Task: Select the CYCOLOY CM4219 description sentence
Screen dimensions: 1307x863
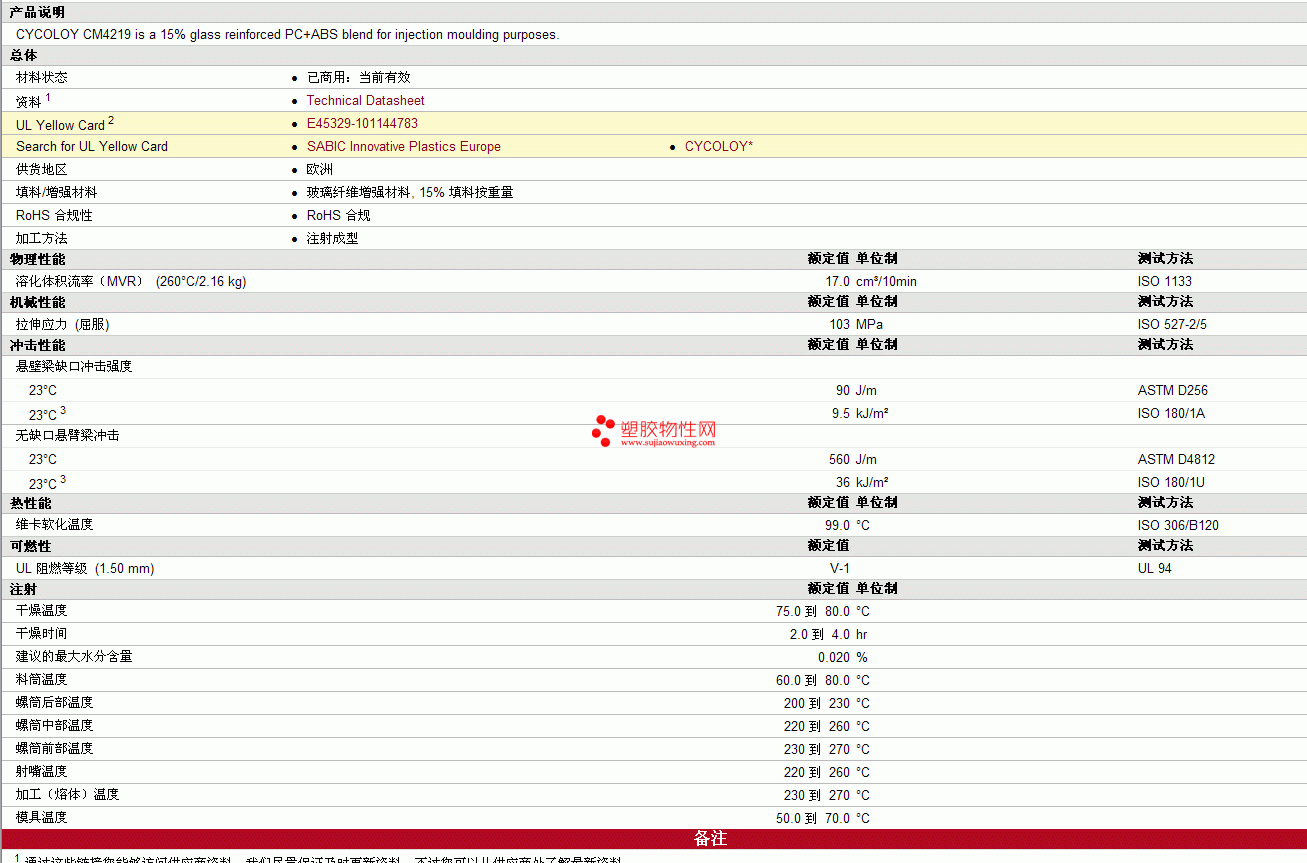Action: click(x=287, y=34)
